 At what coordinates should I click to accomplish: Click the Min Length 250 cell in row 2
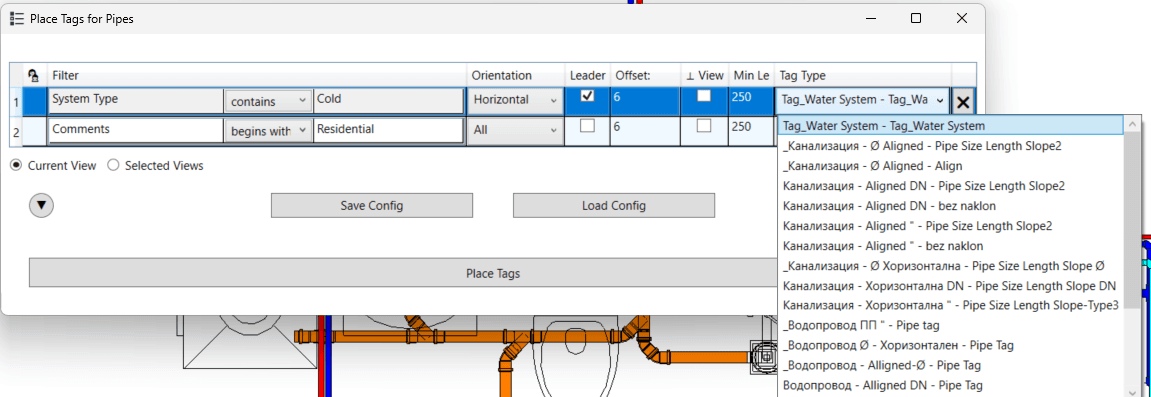click(x=751, y=130)
